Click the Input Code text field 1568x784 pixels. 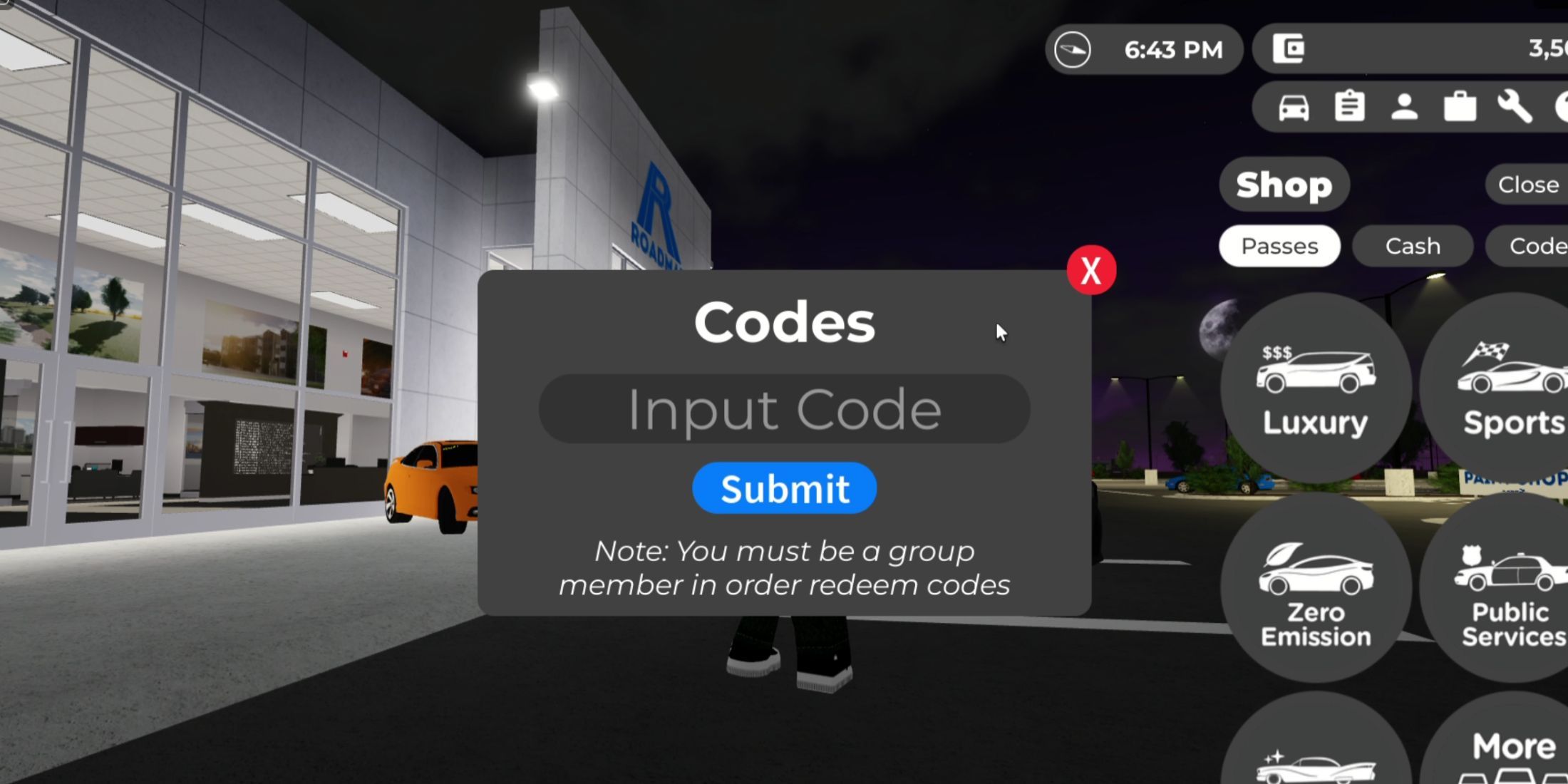784,408
